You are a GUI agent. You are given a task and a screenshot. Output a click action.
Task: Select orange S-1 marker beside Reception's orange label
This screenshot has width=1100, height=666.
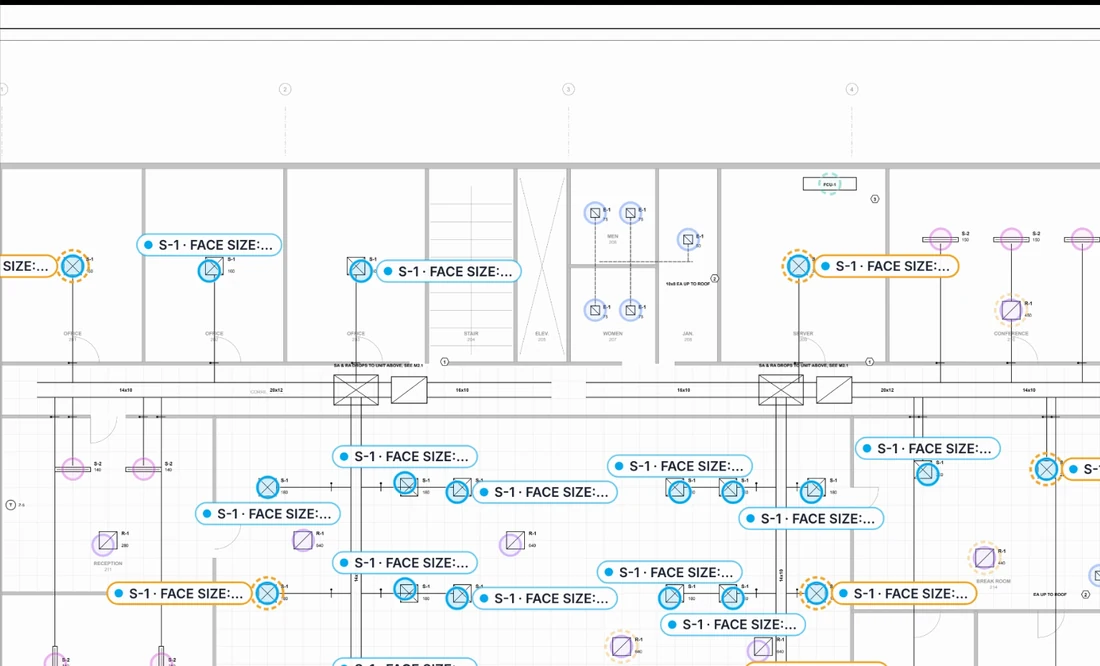tap(267, 594)
